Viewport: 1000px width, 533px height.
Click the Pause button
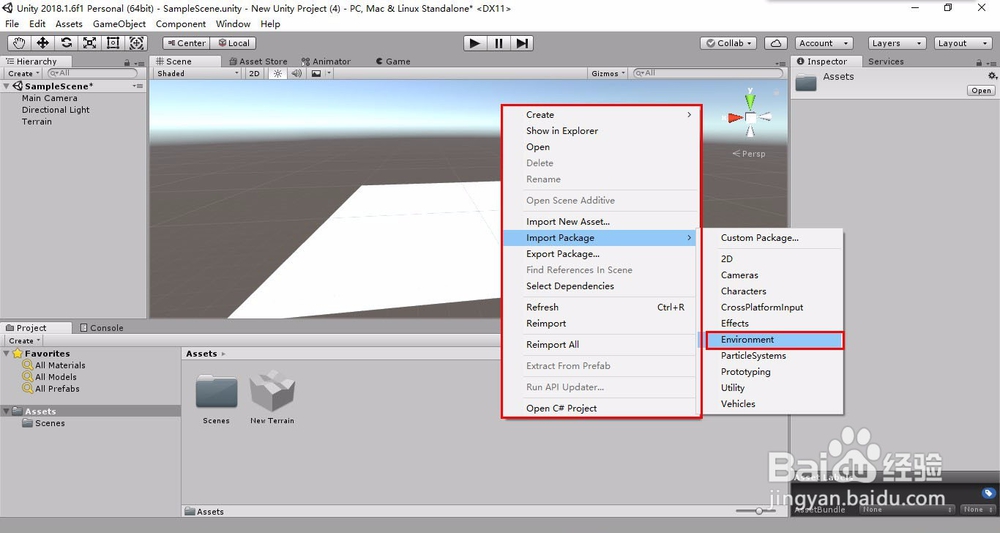[498, 43]
